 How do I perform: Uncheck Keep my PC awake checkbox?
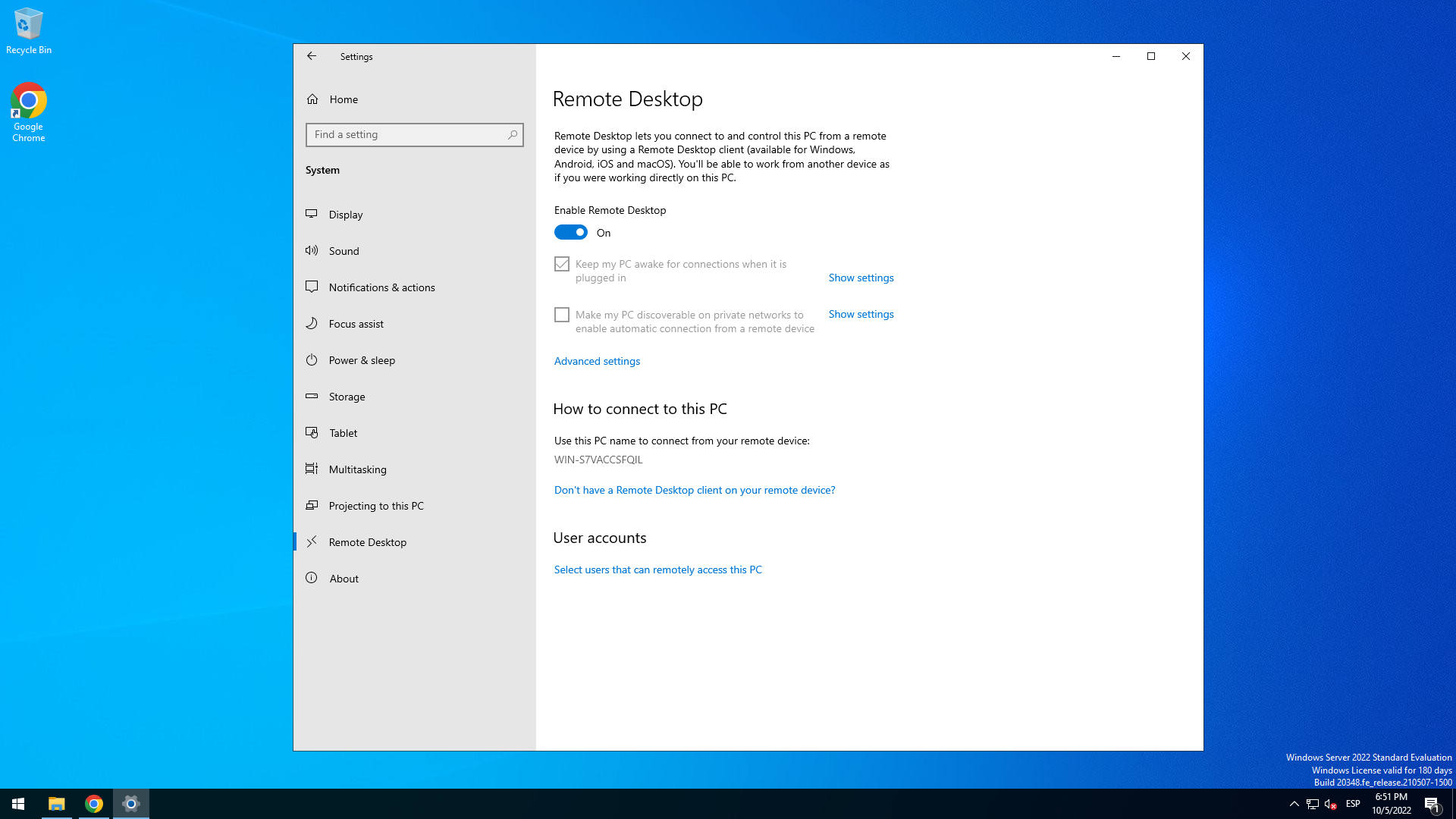coord(562,264)
